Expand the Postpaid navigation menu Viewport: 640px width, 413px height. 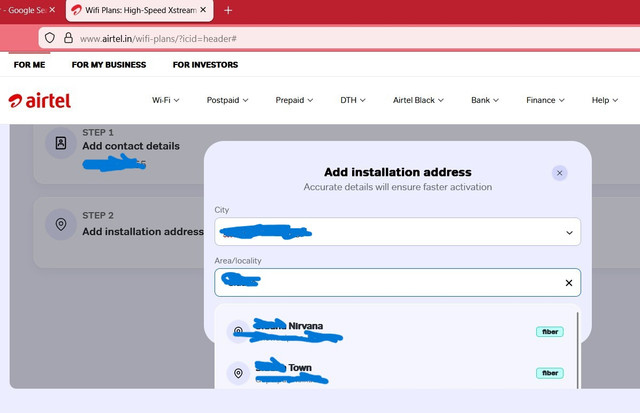227,100
